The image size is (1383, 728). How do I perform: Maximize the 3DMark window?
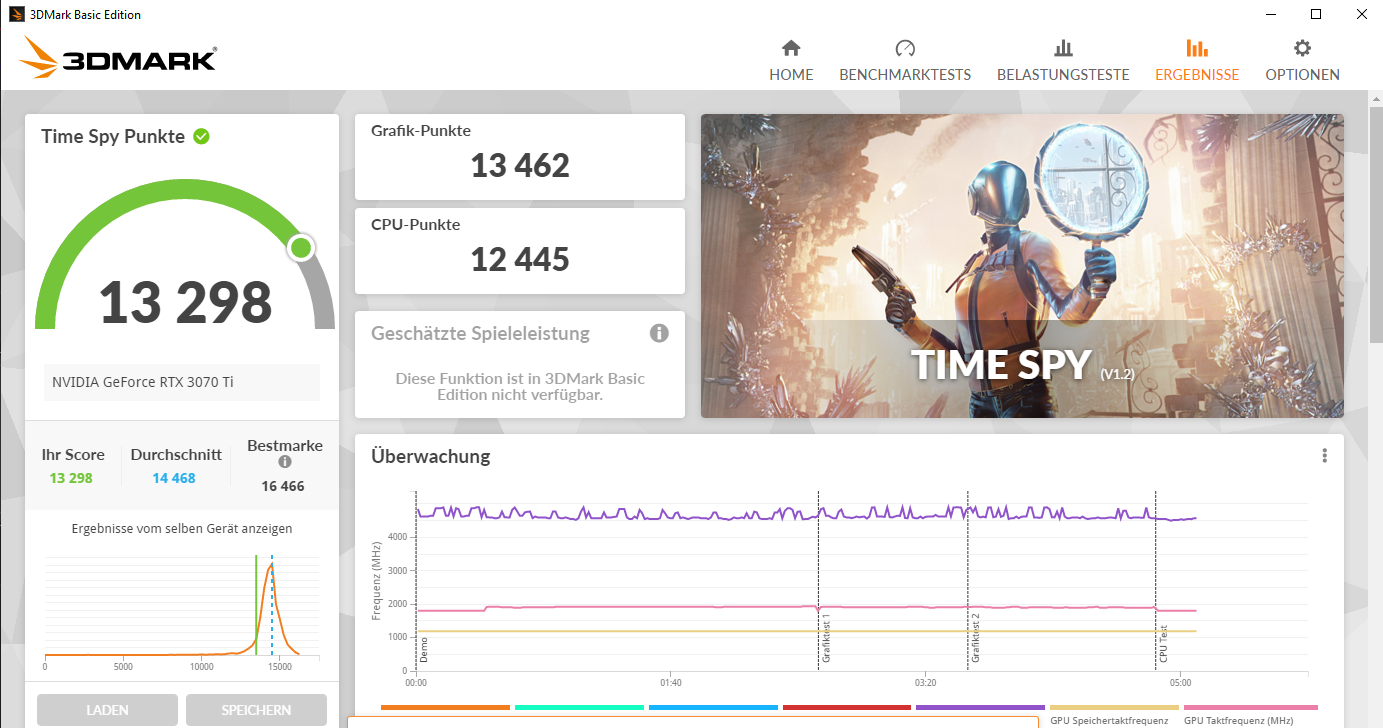tap(1315, 14)
